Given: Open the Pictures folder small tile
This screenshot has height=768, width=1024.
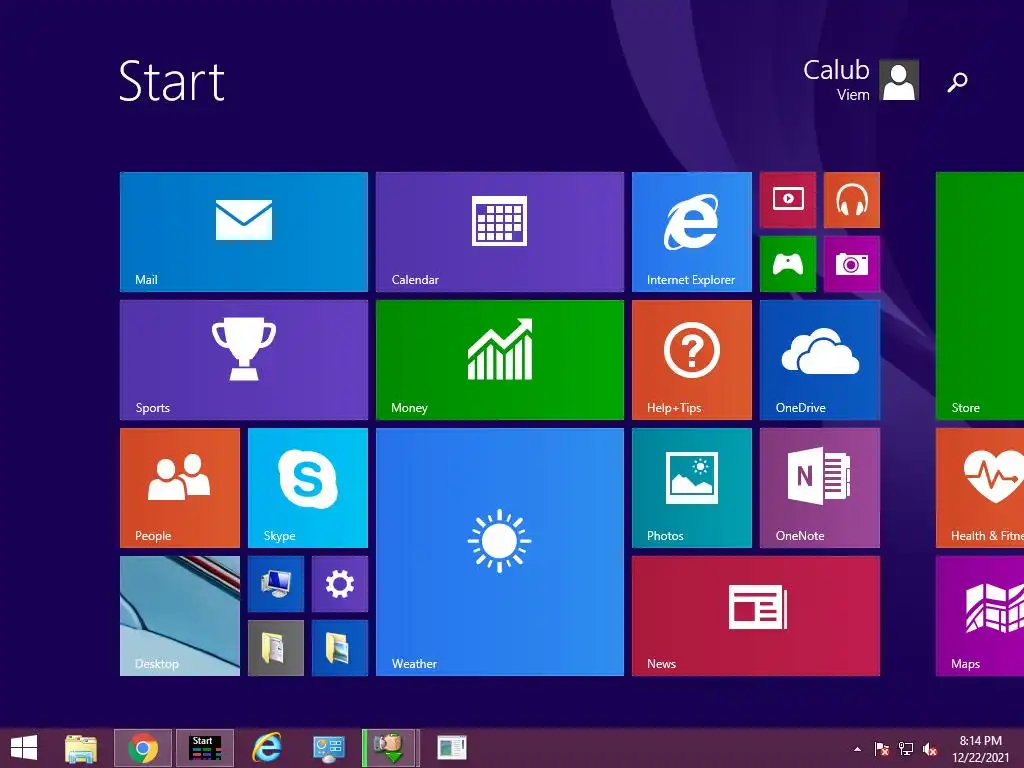Looking at the screenshot, I should coord(340,648).
